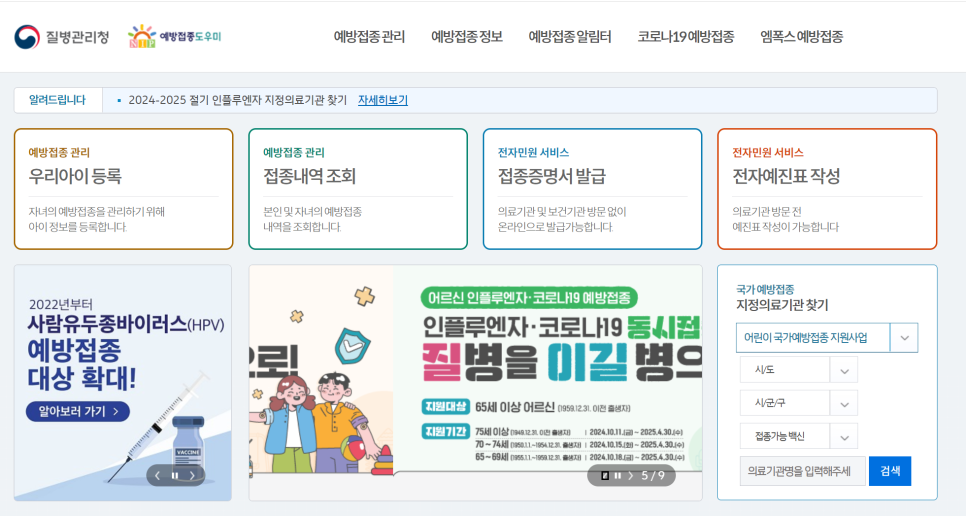Click the blue 검색 button
The width and height of the screenshot is (966, 516).
(x=890, y=471)
